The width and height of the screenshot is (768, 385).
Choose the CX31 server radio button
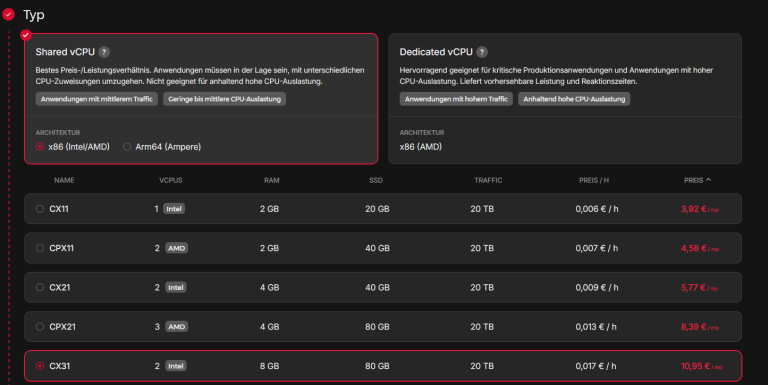point(40,366)
